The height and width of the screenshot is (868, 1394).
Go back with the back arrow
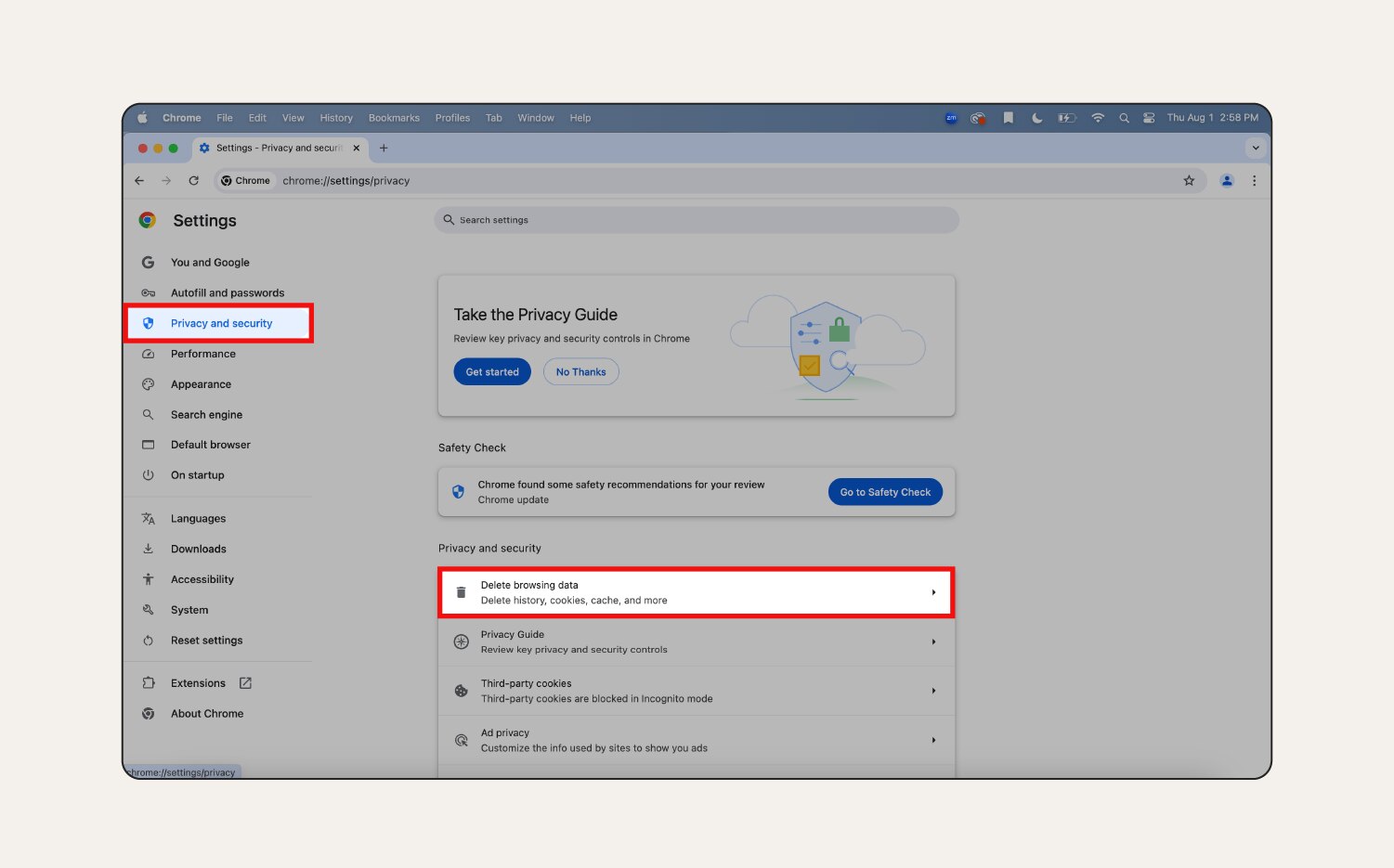pos(139,181)
